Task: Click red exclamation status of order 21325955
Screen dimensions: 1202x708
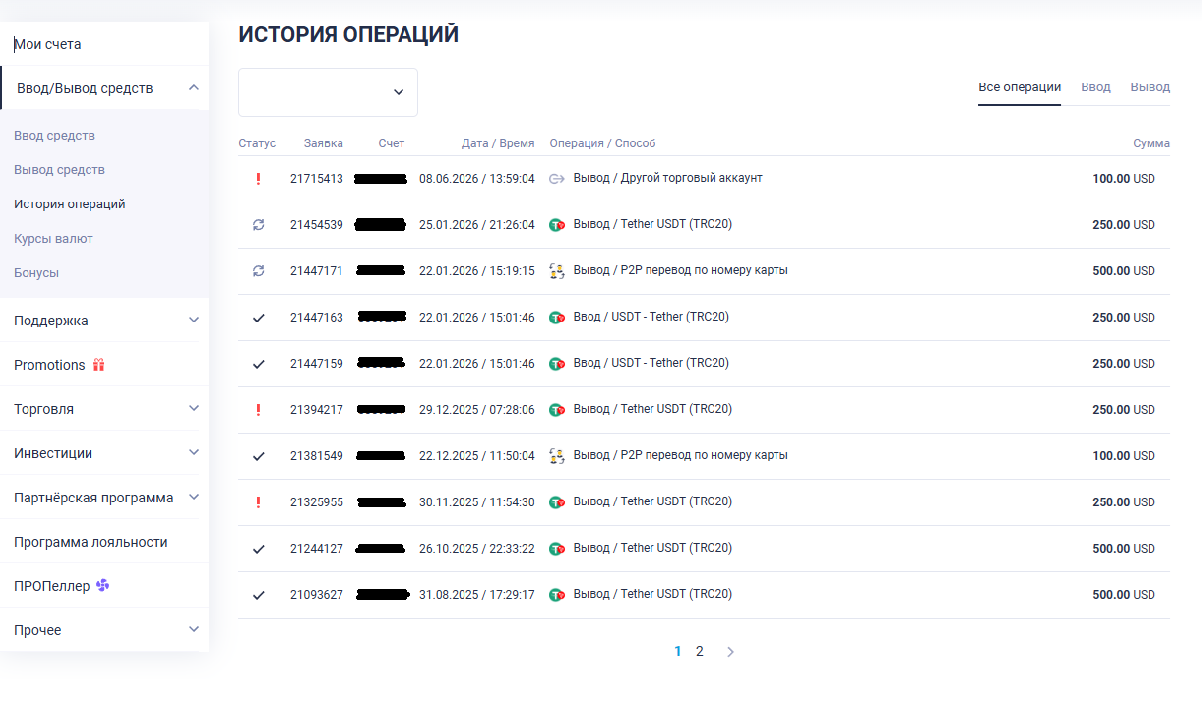Action: point(258,502)
